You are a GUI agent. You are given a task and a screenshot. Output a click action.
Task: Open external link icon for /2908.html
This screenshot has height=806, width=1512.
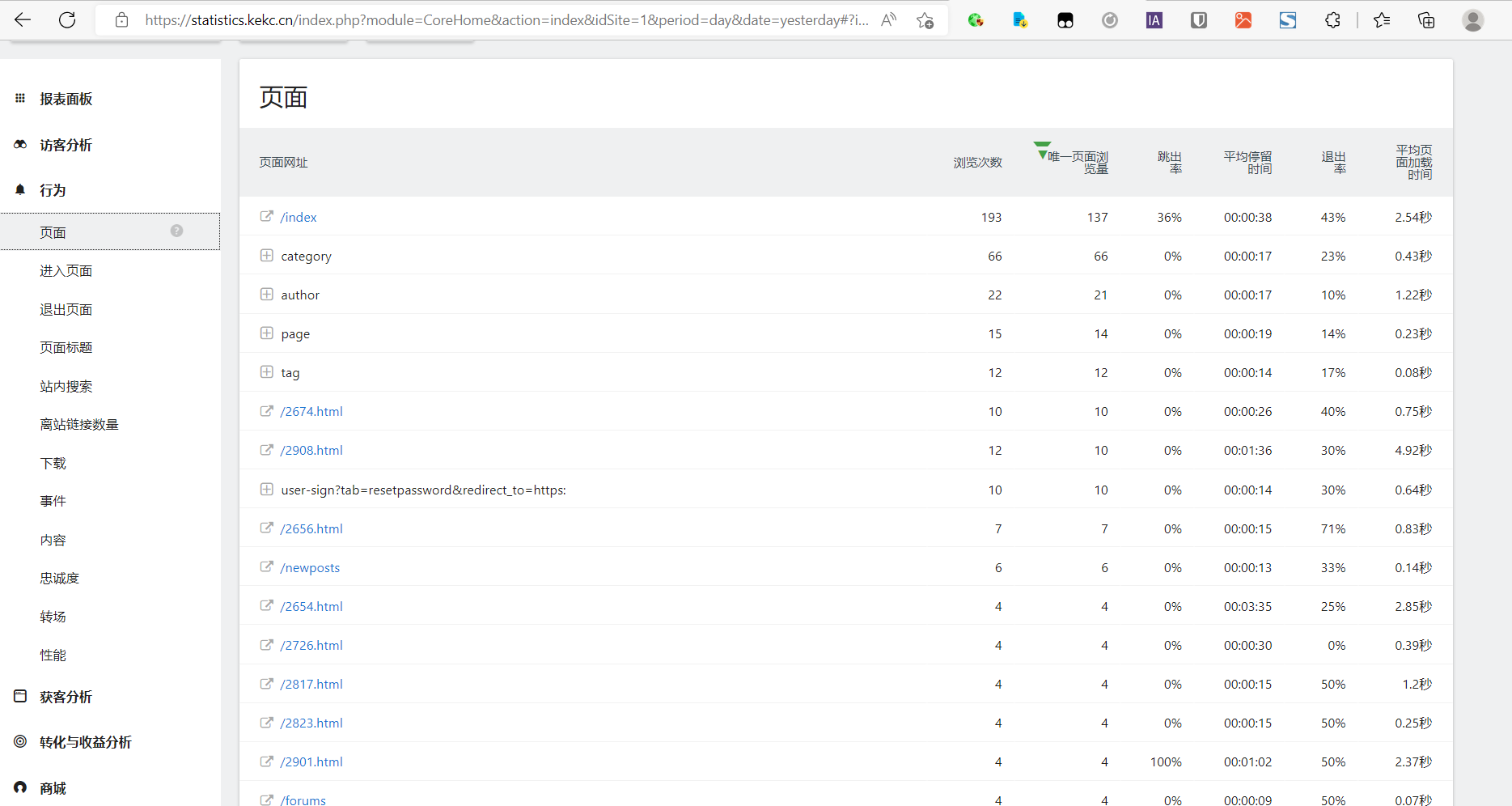[x=266, y=450]
